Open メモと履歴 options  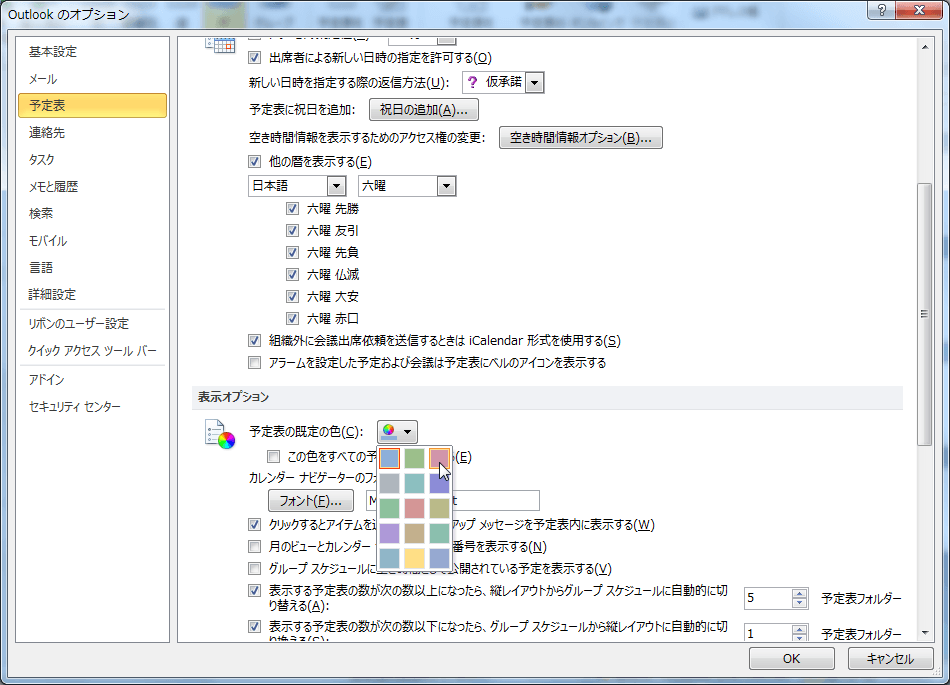click(92, 187)
